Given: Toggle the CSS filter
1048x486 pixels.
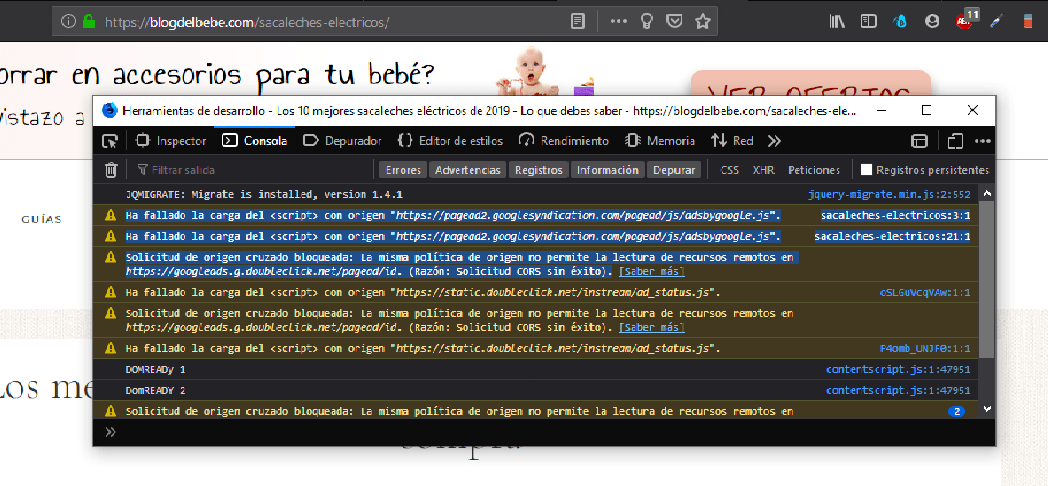Looking at the screenshot, I should click(729, 170).
